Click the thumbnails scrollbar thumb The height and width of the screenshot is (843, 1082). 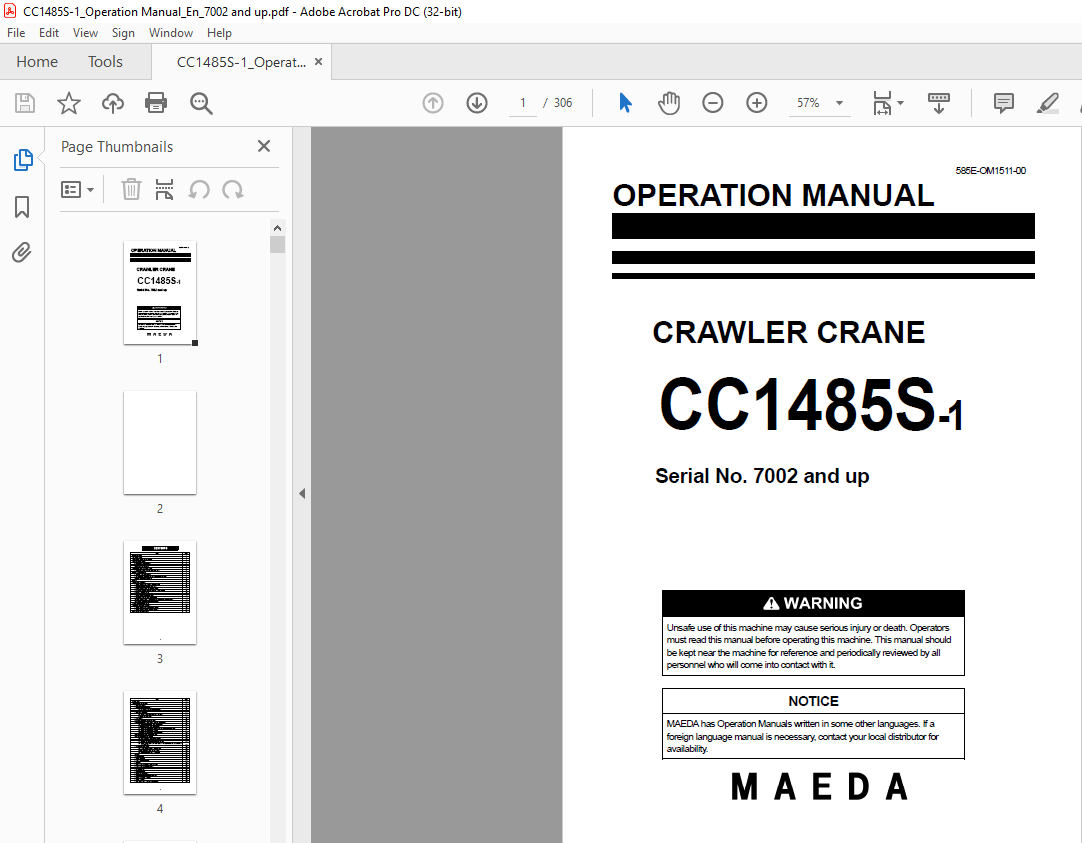(277, 245)
